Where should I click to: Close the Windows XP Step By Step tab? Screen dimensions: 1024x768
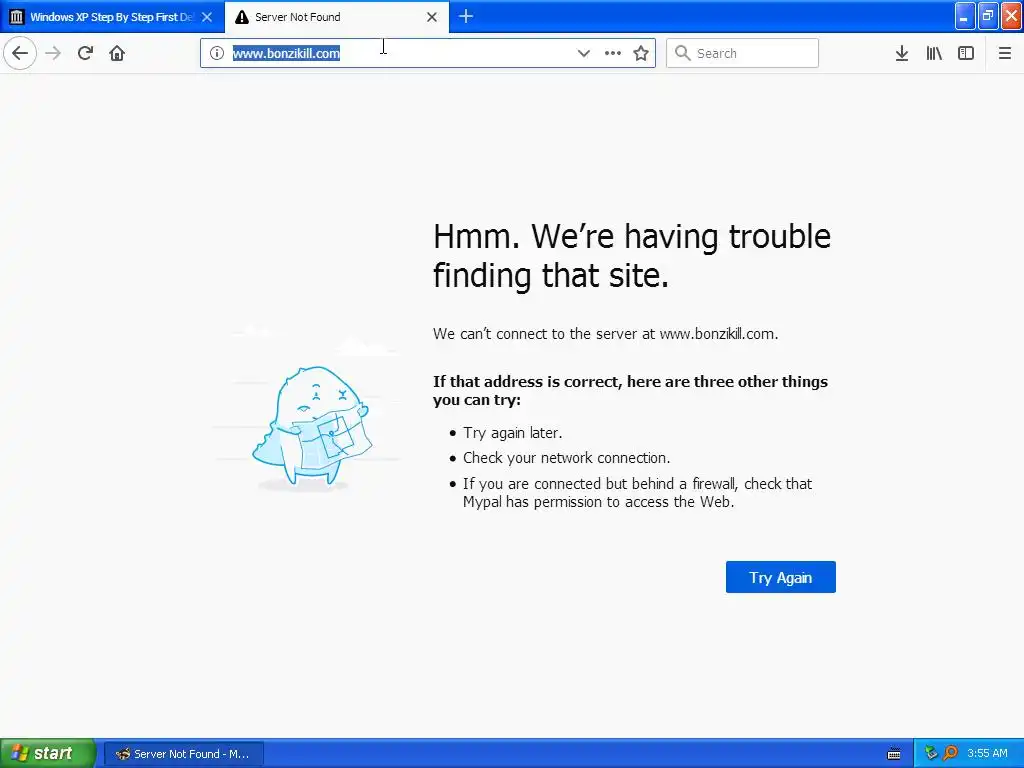click(207, 17)
